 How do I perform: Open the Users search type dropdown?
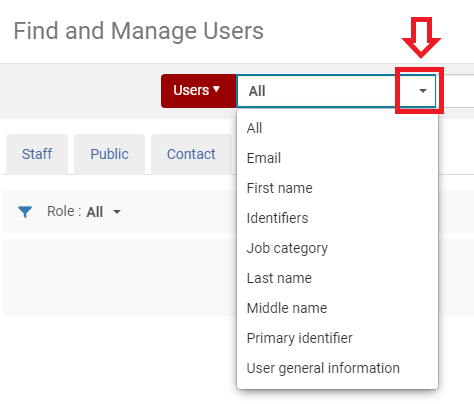point(198,91)
